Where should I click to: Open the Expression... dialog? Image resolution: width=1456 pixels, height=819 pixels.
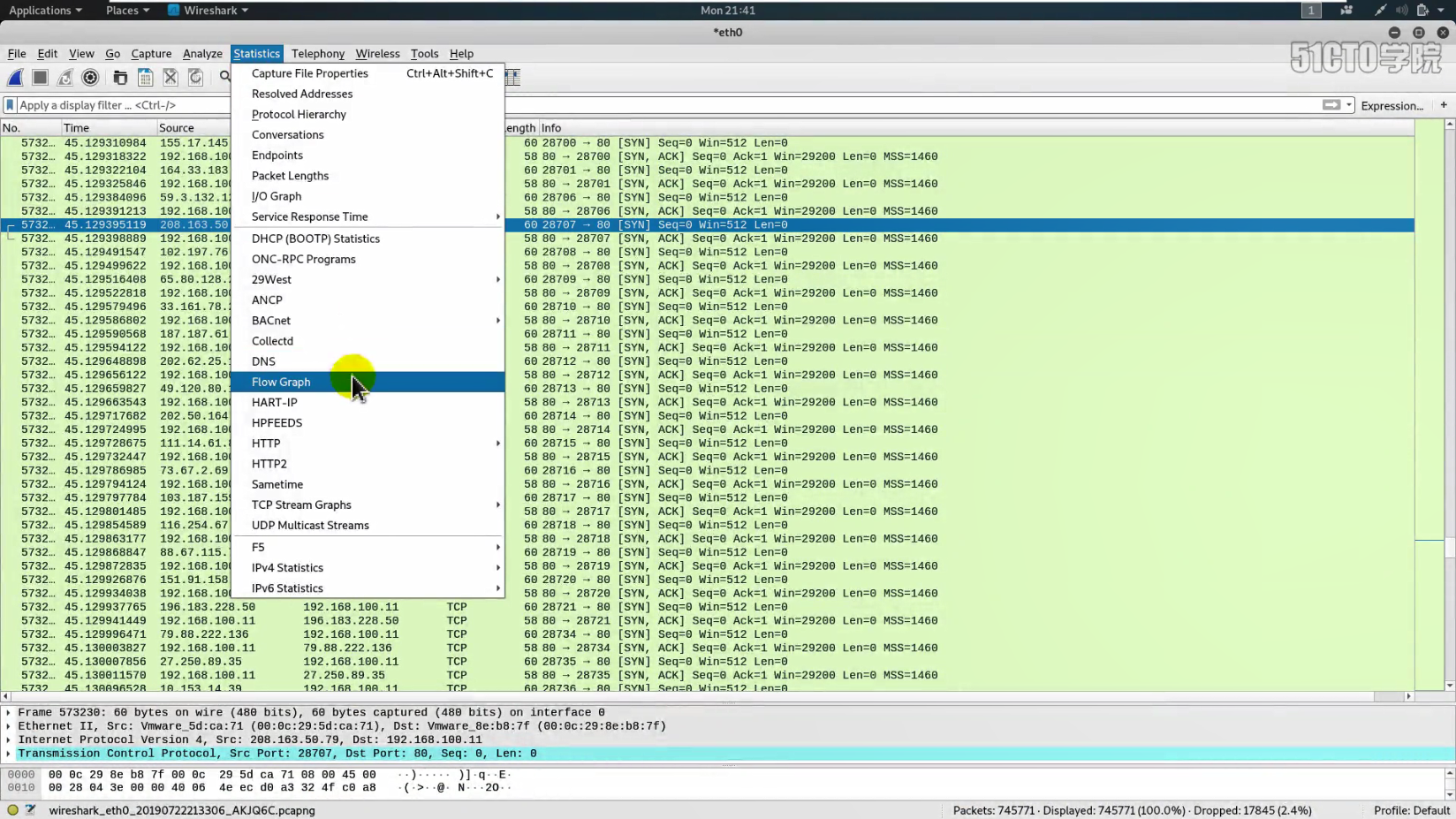1392,105
